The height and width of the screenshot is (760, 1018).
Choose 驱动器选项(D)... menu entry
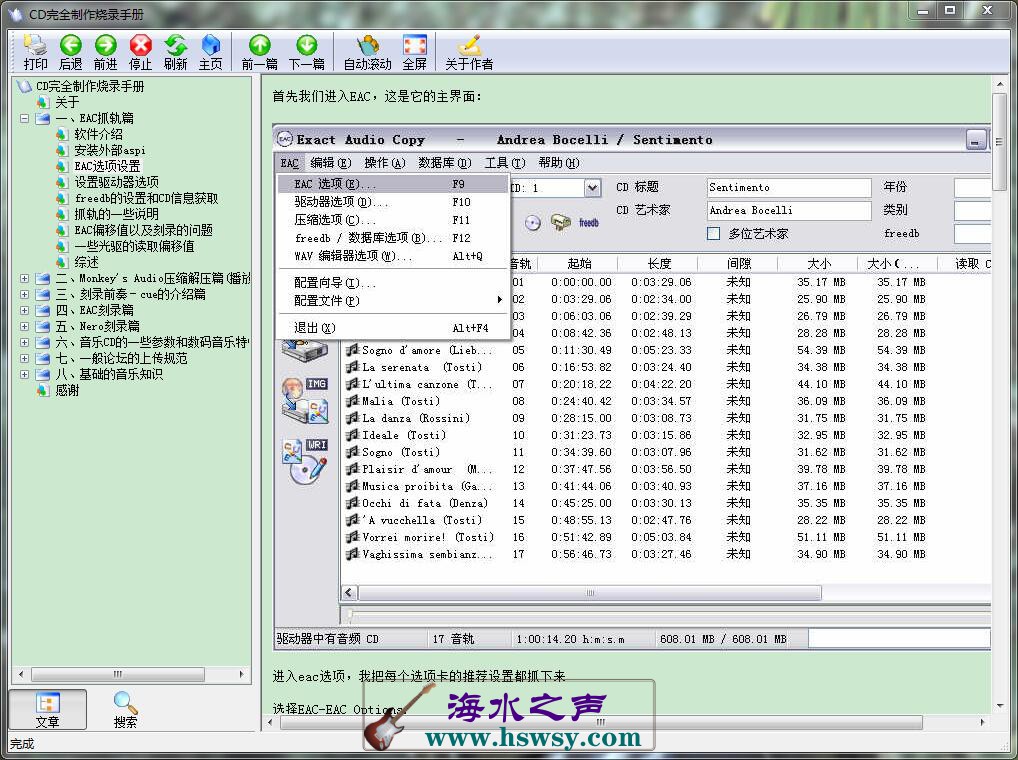[x=392, y=202]
